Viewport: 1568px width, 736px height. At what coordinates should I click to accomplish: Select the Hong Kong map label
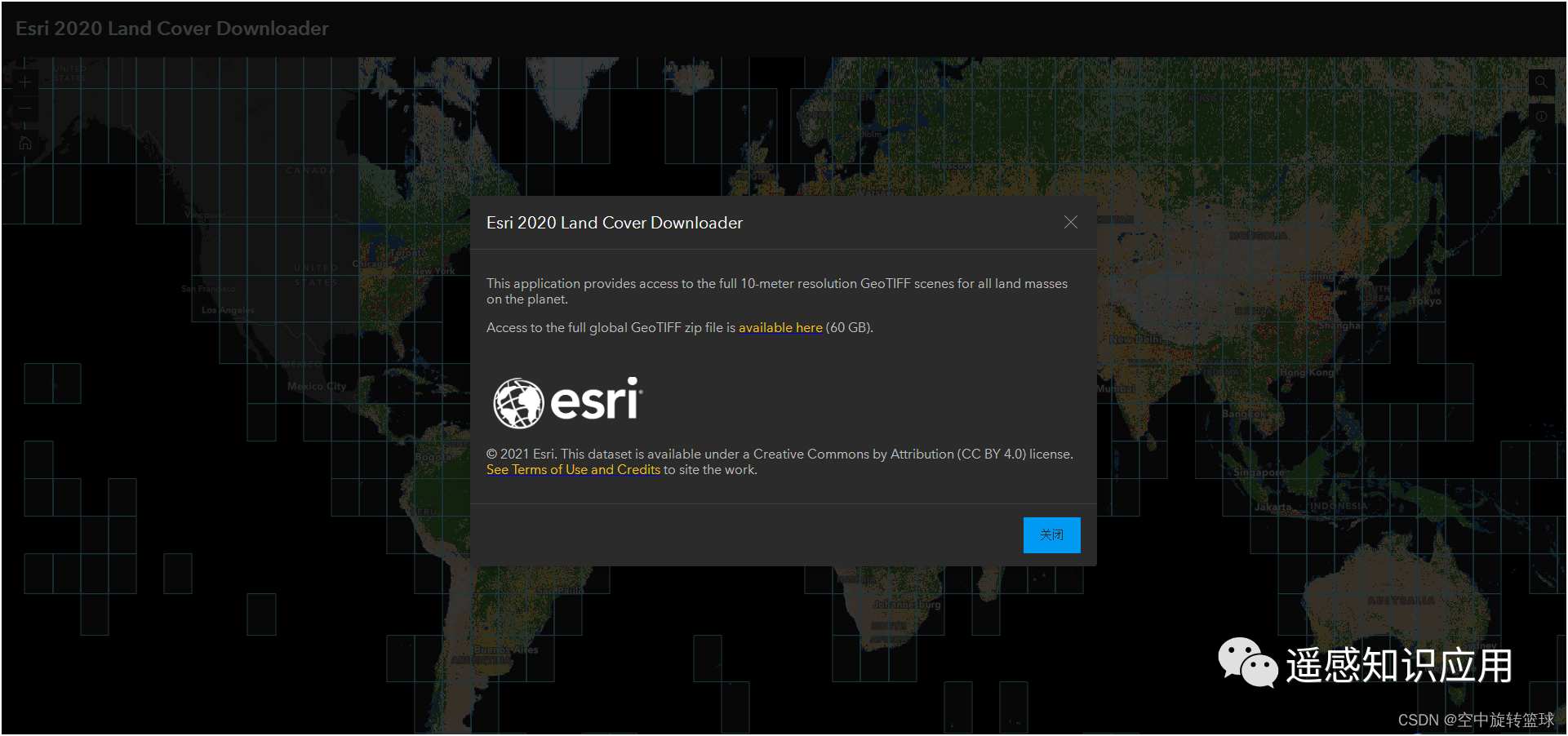click(x=1306, y=373)
